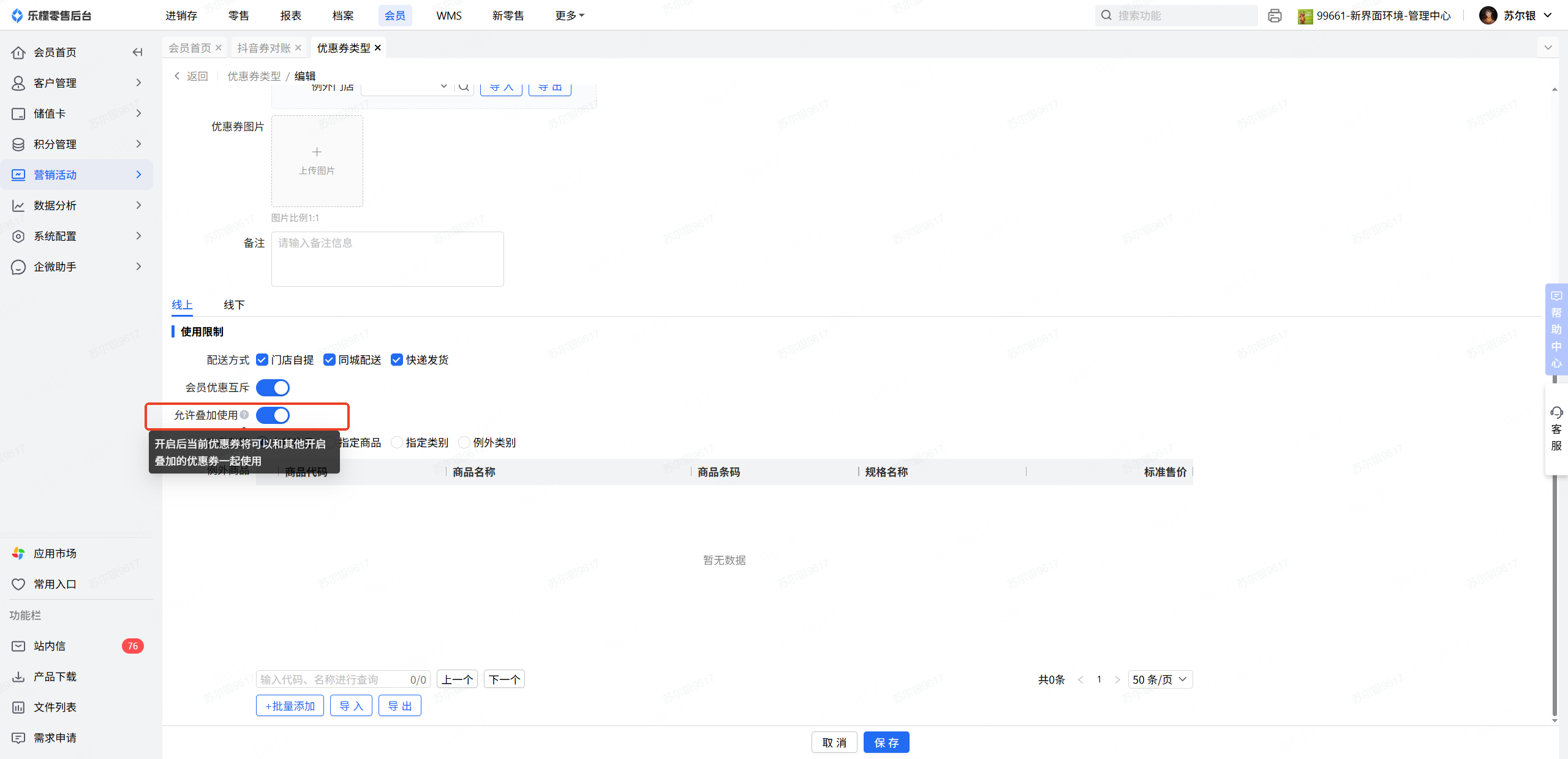Open 客服 customer service headset icon
This screenshot has width=1568, height=759.
[1556, 412]
